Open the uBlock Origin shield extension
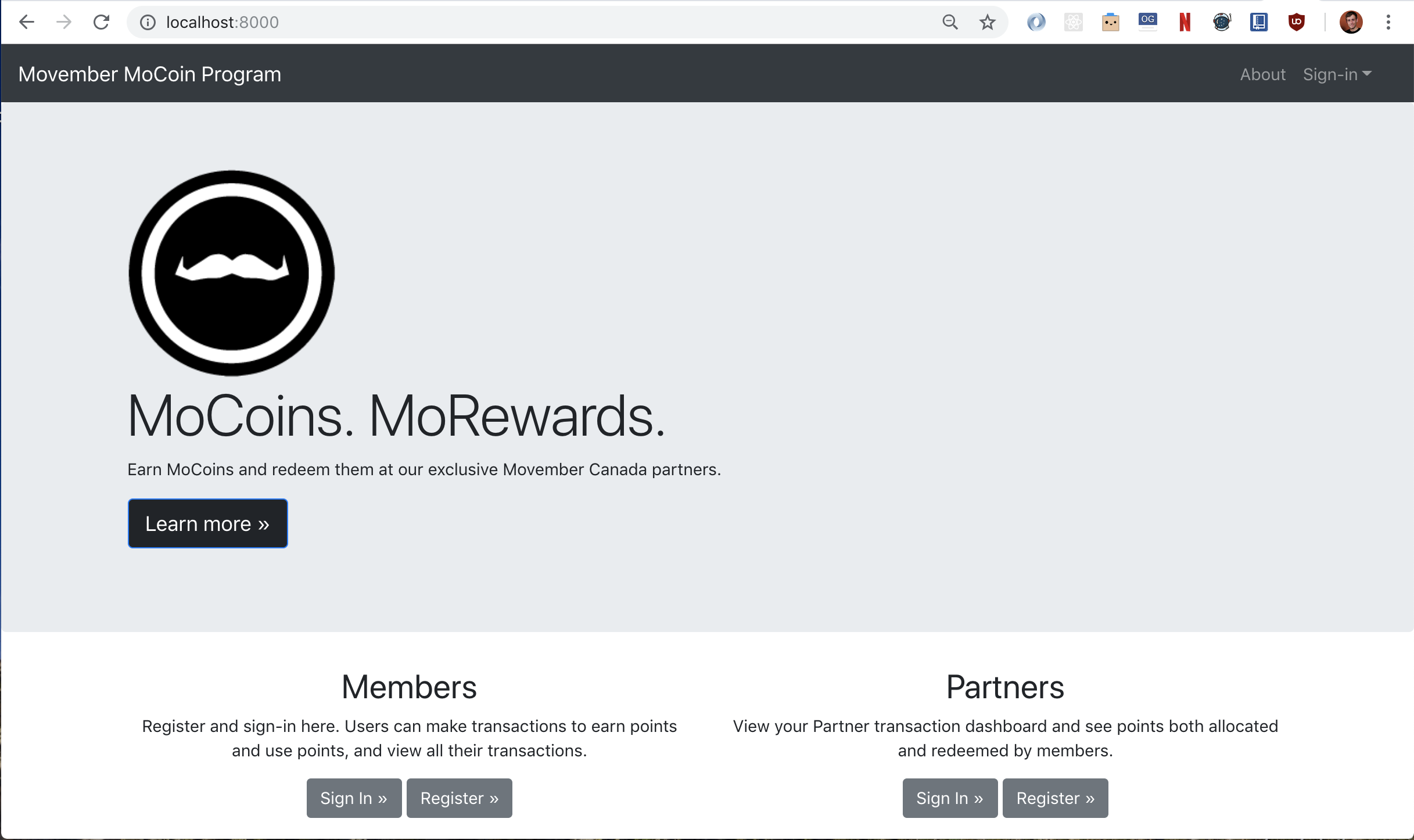Viewport: 1414px width, 840px height. click(x=1296, y=22)
